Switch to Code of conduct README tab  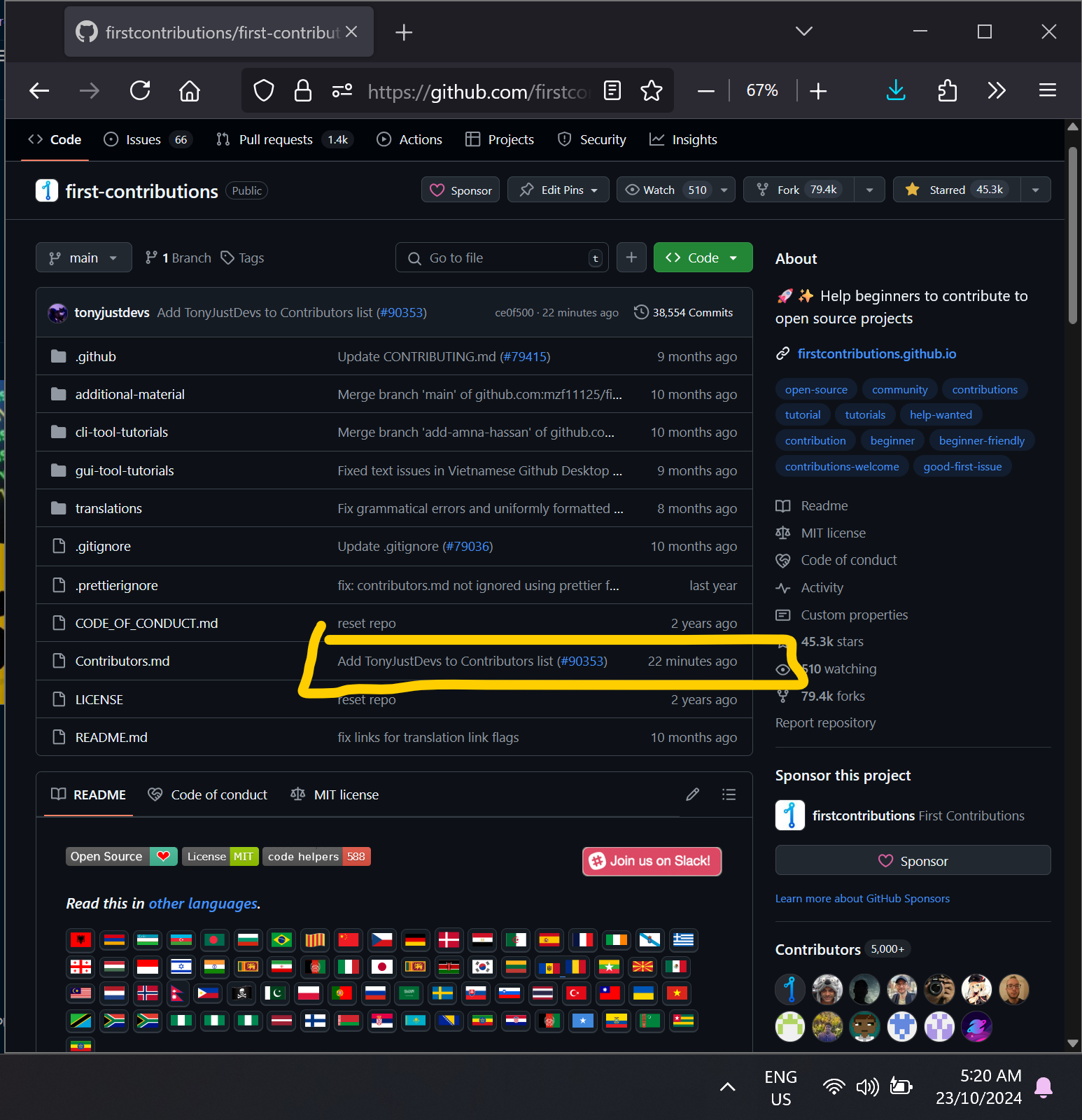208,794
